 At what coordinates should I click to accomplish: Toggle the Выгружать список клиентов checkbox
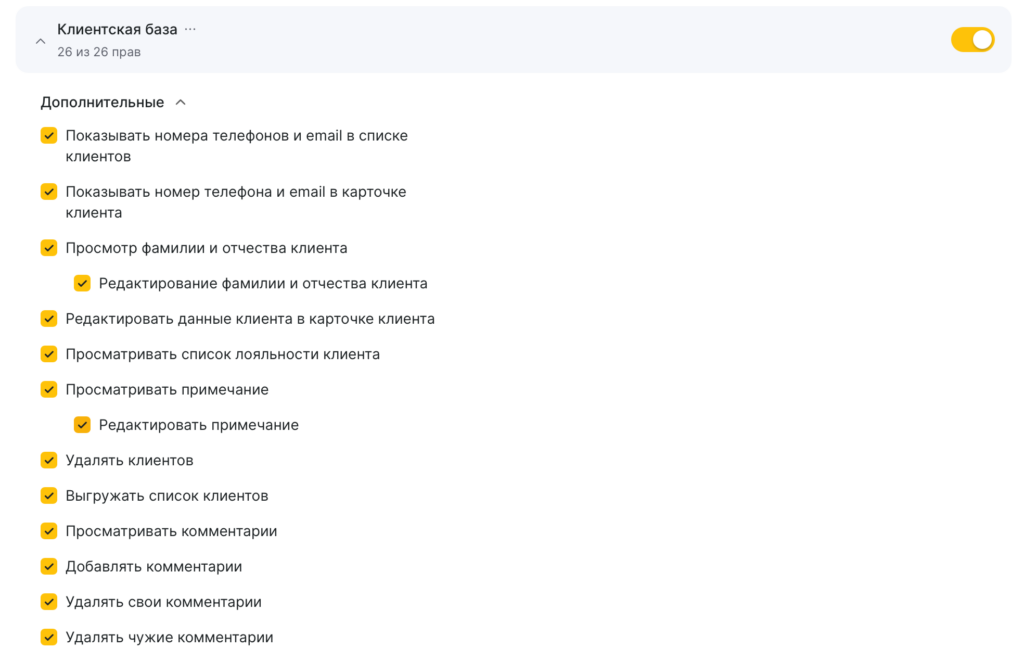tap(49, 496)
